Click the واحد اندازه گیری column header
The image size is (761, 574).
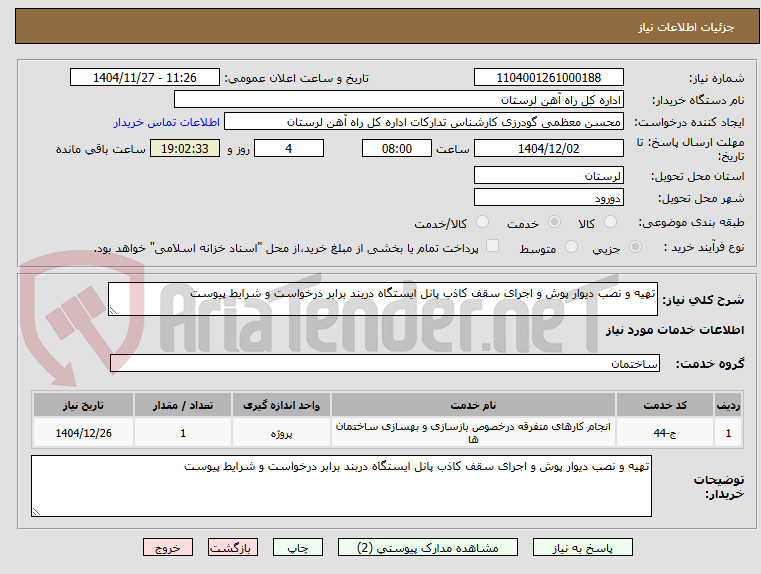[x=281, y=405]
